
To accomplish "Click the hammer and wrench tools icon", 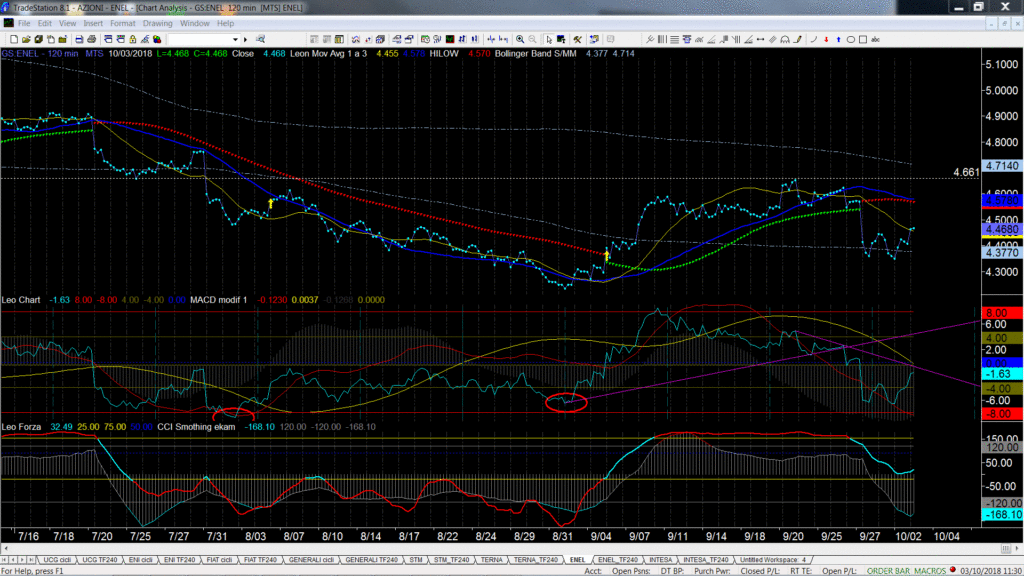I will coord(577,39).
